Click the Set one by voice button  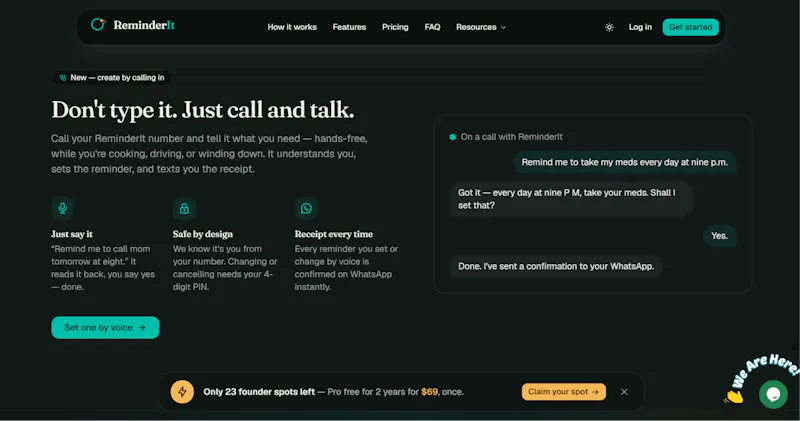coord(105,328)
